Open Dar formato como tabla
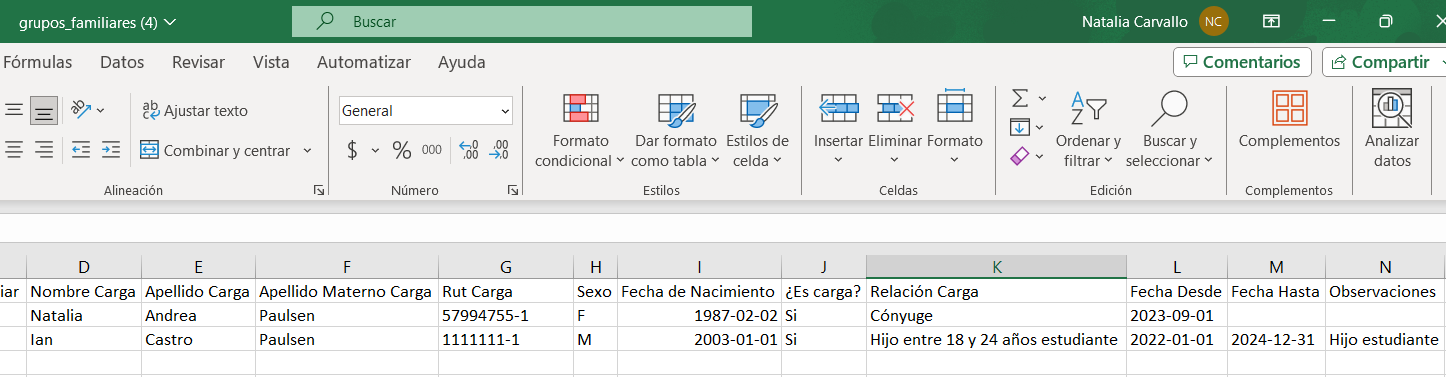 pos(676,130)
